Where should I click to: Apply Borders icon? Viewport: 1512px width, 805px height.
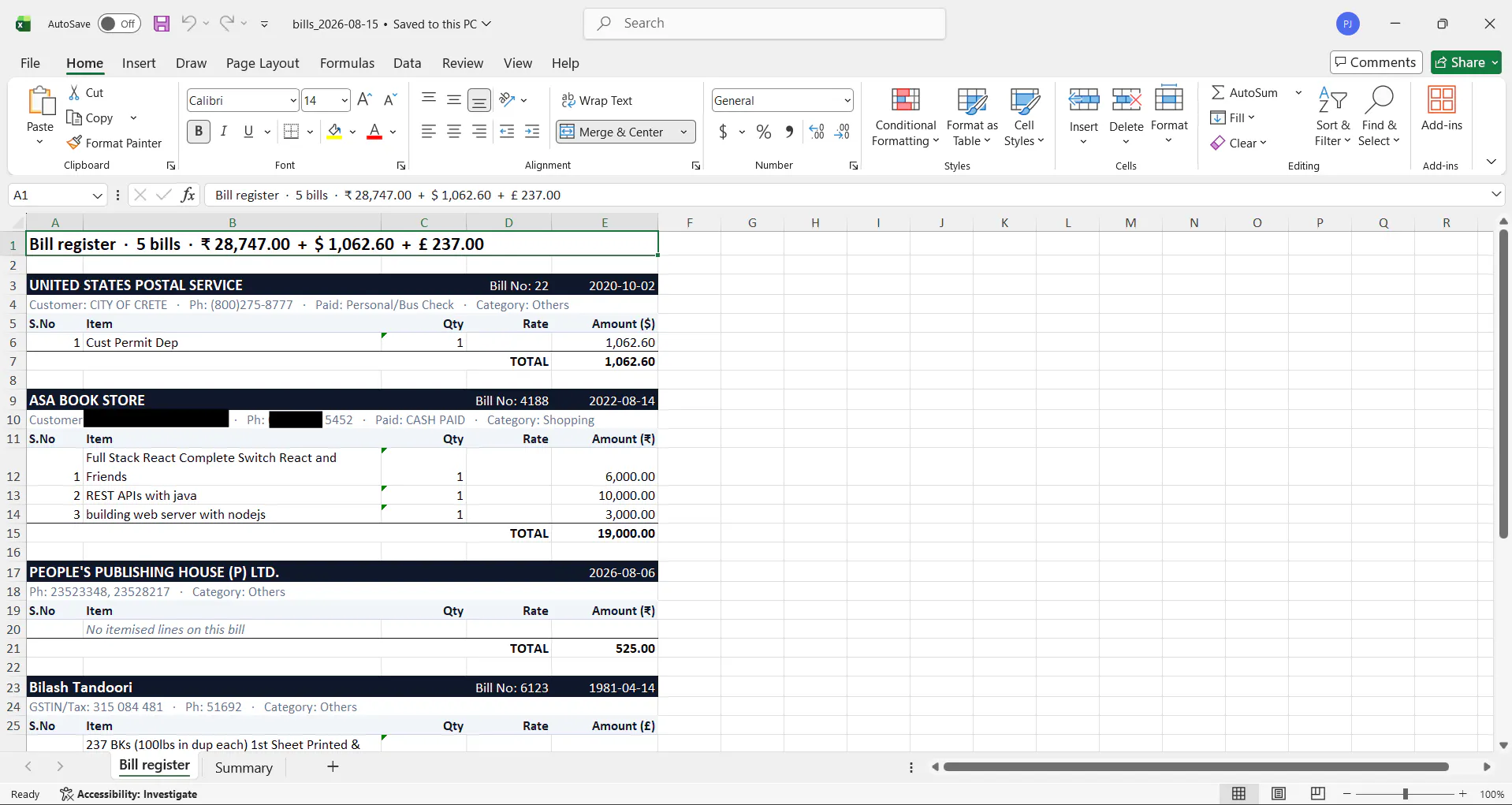point(291,132)
